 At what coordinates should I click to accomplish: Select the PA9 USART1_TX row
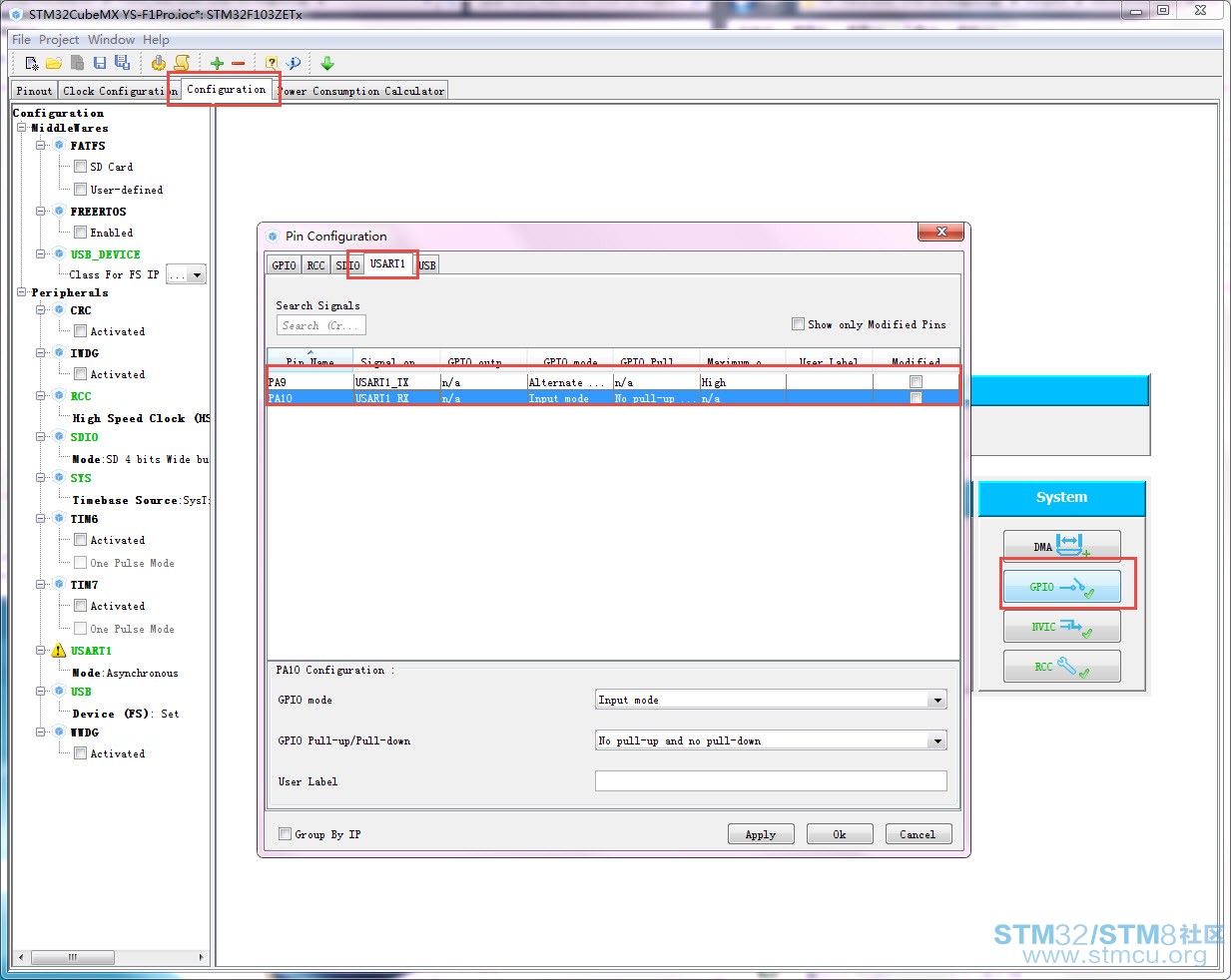pos(613,382)
